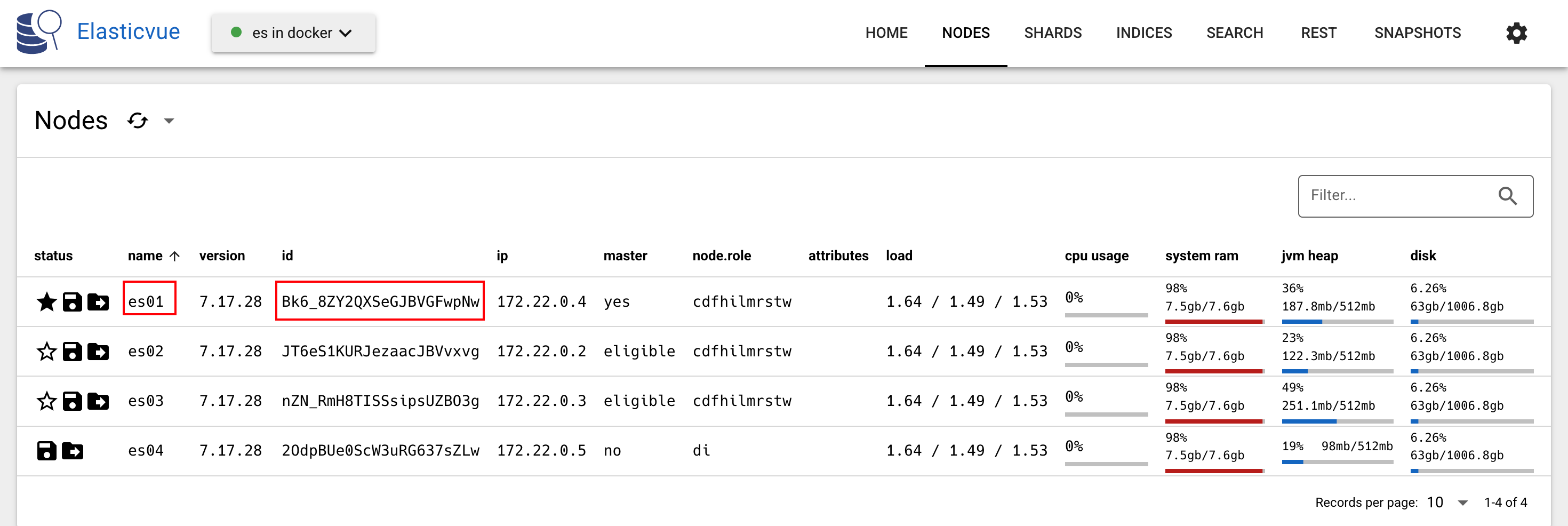Click node id nZN_RmH8TISSsipsUZBO3g

coord(380,401)
